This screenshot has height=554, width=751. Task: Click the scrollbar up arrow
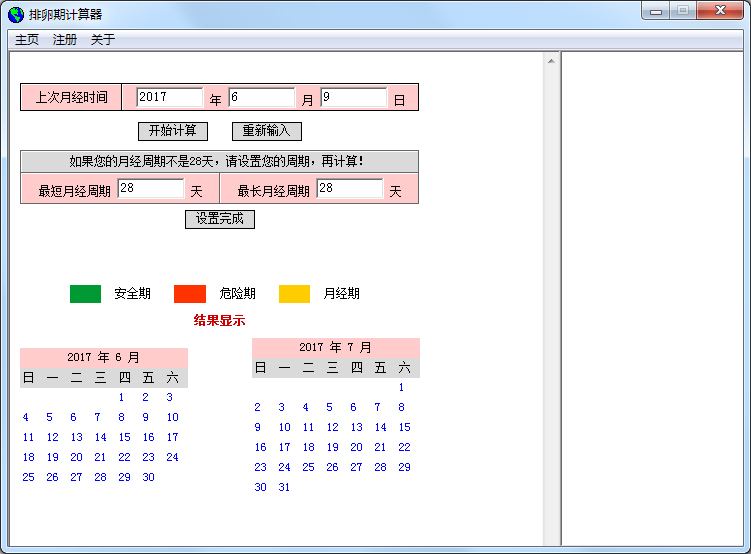[551, 61]
